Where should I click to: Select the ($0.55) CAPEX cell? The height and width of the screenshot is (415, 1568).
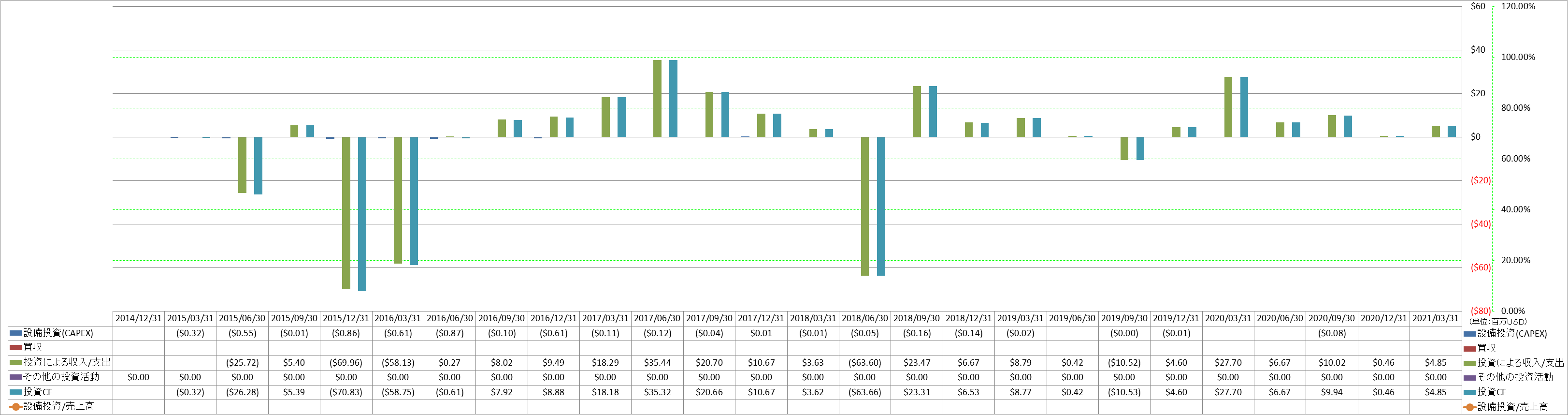pos(242,333)
